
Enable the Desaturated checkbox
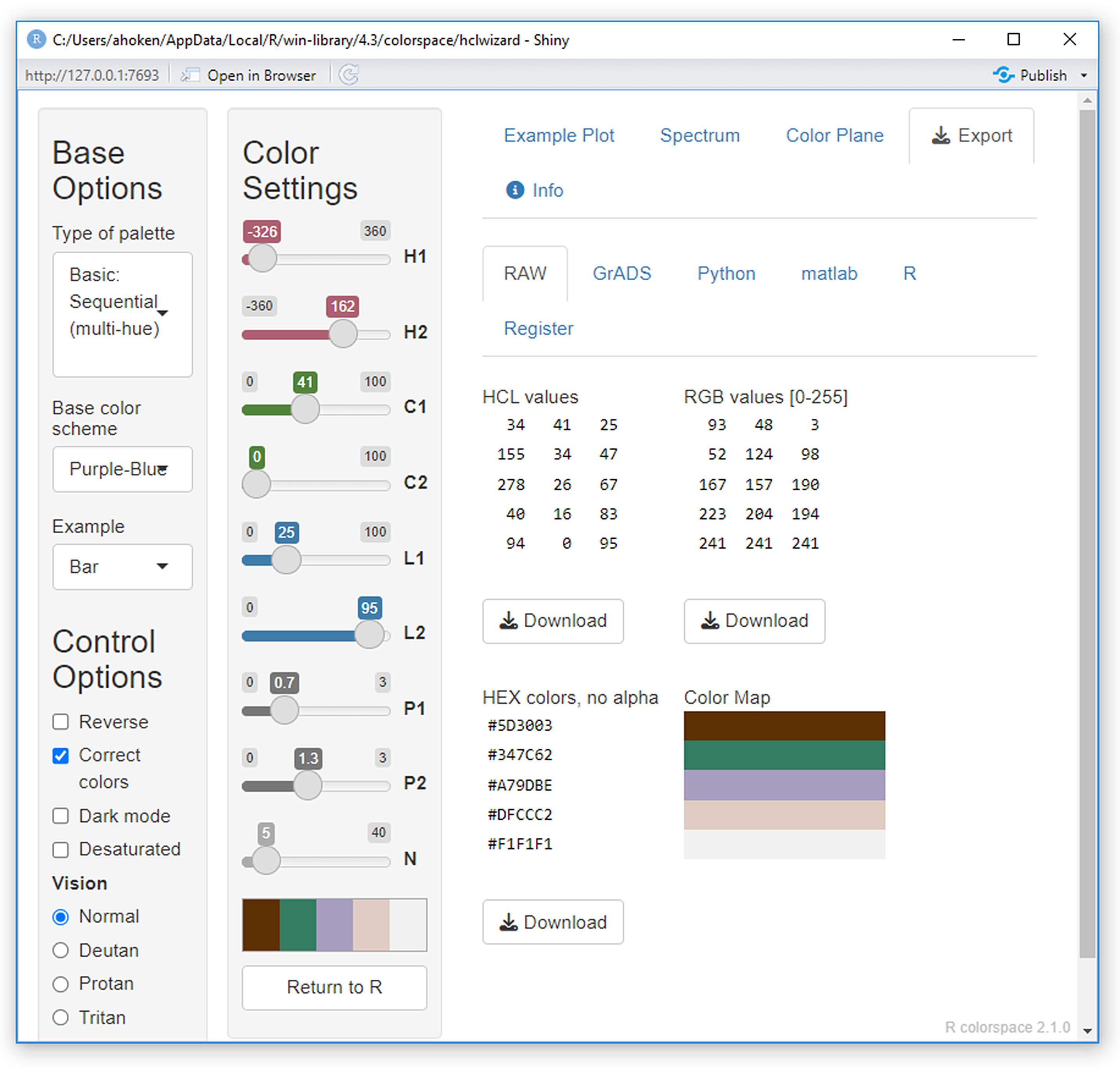click(x=60, y=849)
